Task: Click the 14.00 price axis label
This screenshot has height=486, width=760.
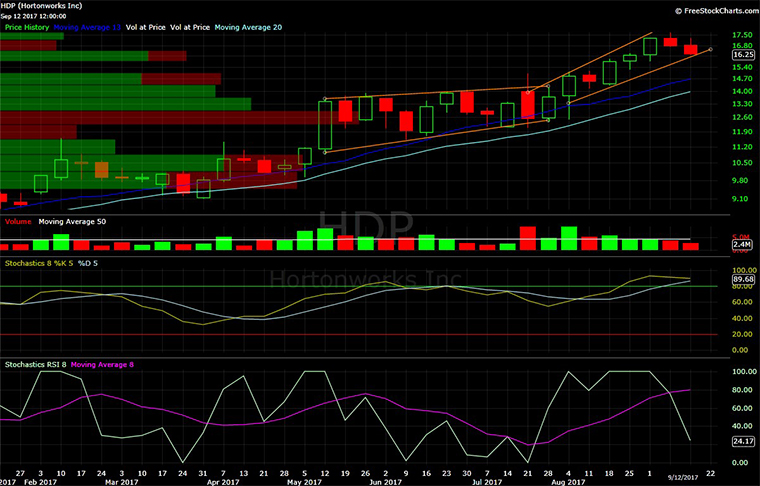Action: [743, 91]
